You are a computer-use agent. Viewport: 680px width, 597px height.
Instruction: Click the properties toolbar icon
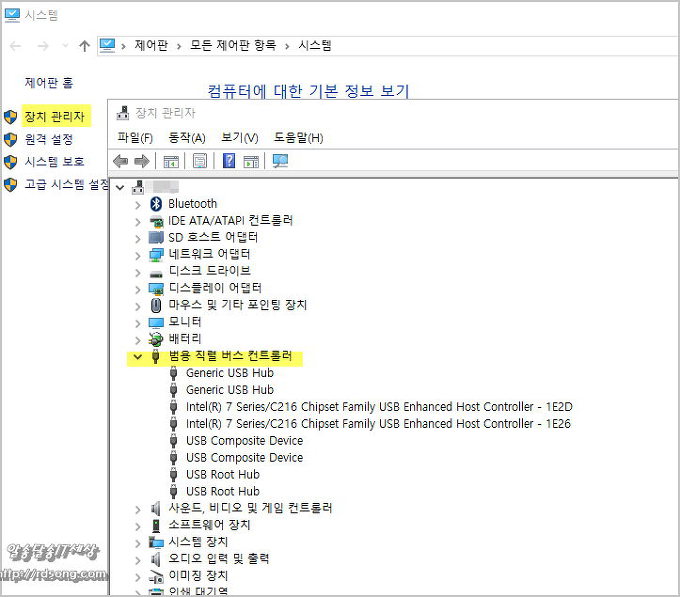(200, 161)
